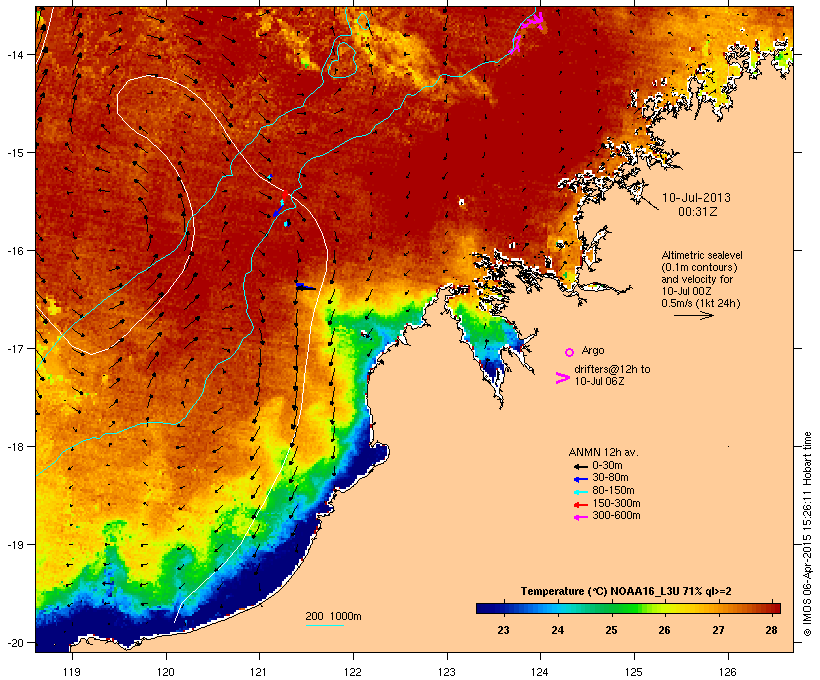This screenshot has height=680, width=820.
Task: Click the longitude axis label 125
Action: 634,672
